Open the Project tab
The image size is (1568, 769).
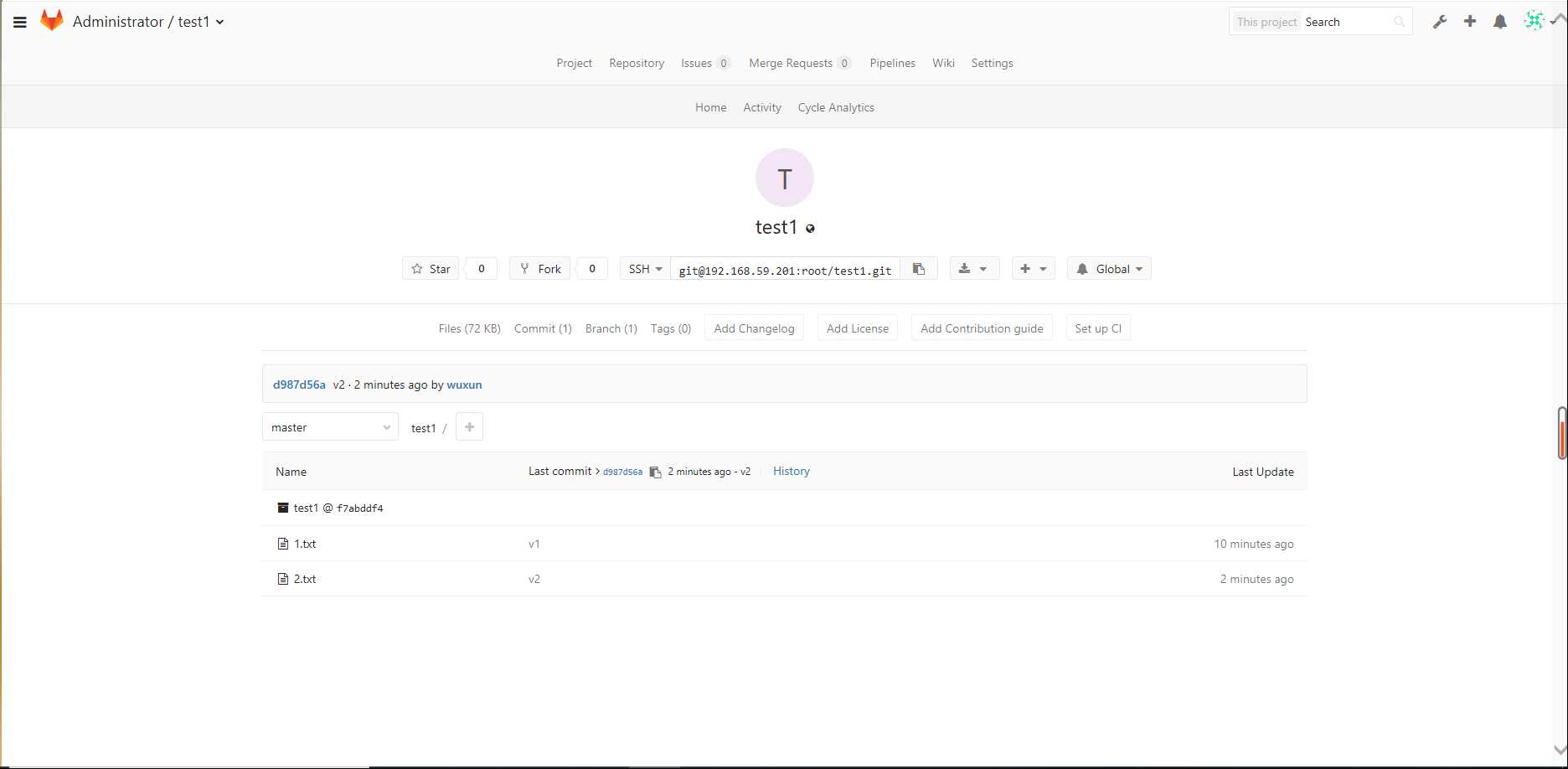tap(574, 63)
